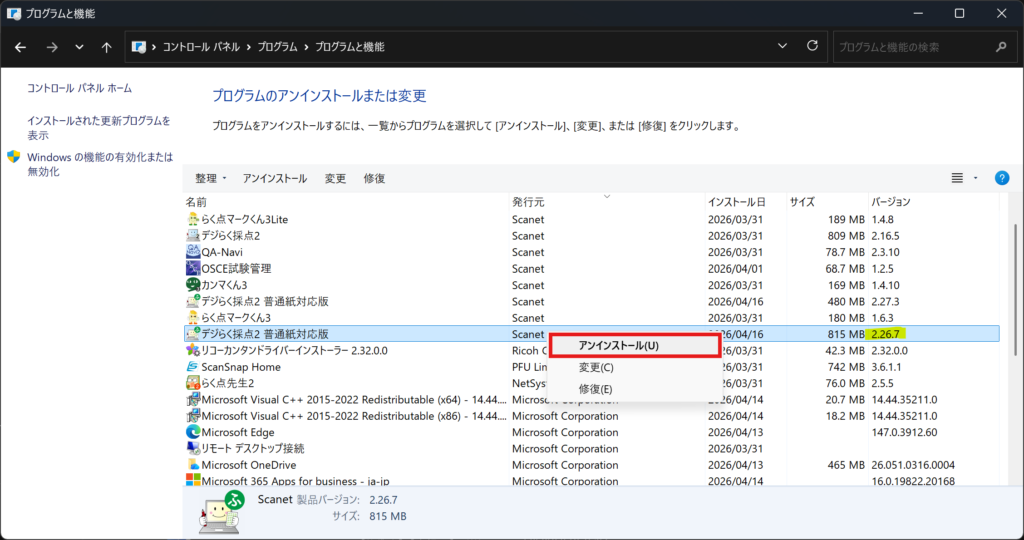
Task: Click version 26.051.0316.0004 cell
Action: tap(913, 465)
